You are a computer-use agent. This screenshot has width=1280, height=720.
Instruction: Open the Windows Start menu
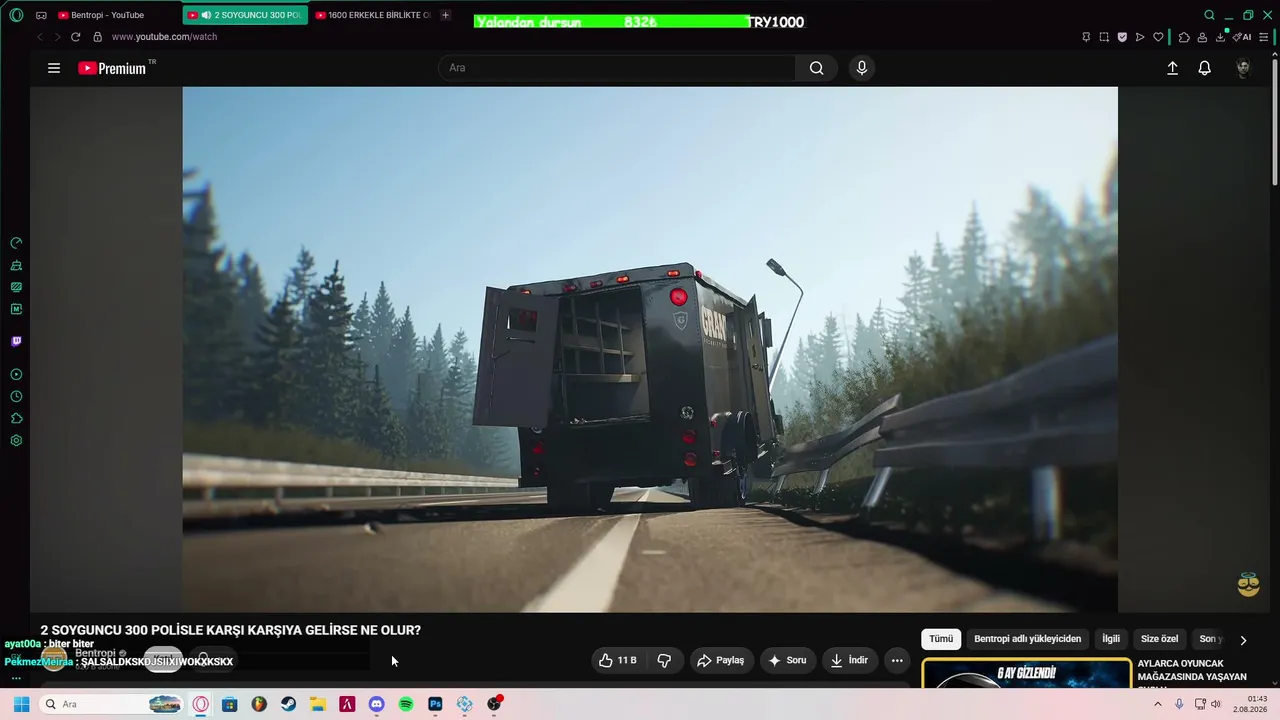pyautogui.click(x=21, y=704)
